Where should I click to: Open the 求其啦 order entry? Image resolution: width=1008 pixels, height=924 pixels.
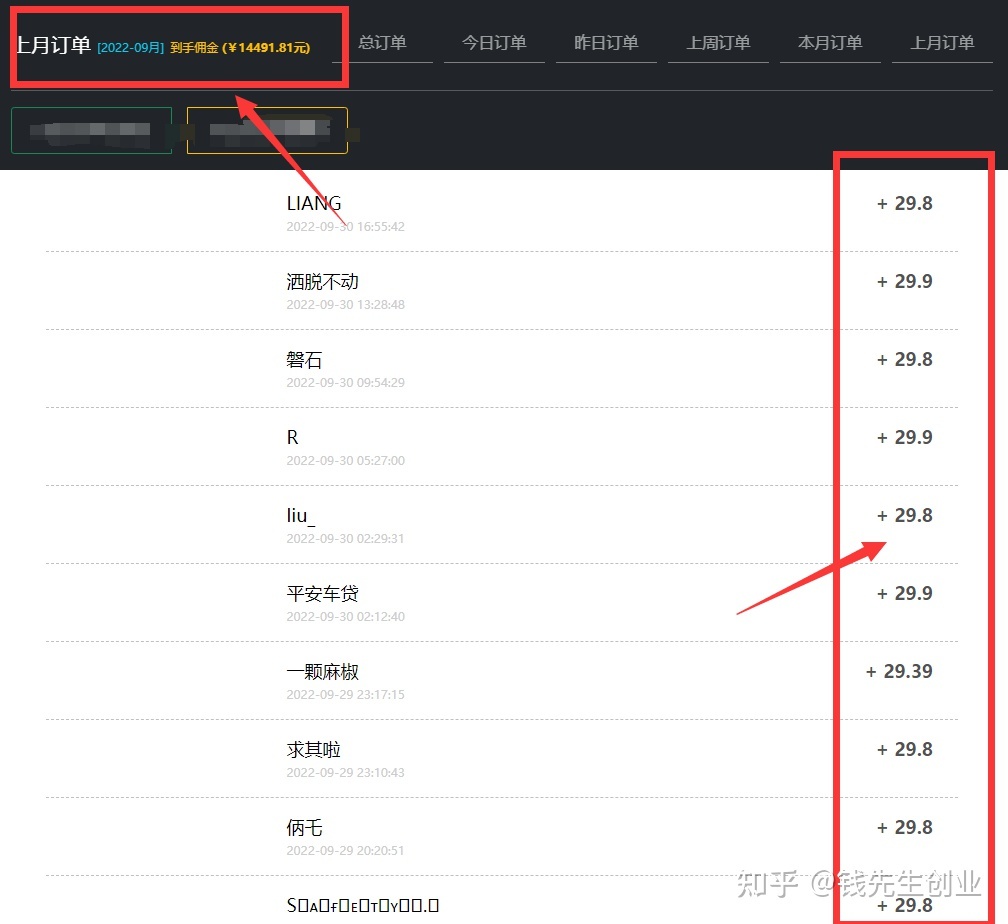tap(313, 750)
